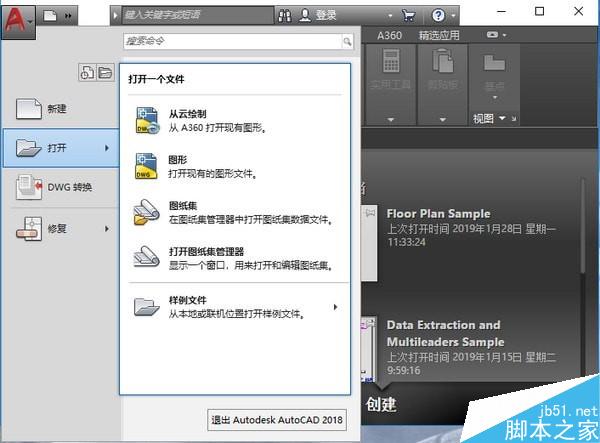Switch to the 精选应用 ribbon tab
Viewport: 600px width, 443px height.
pos(439,36)
